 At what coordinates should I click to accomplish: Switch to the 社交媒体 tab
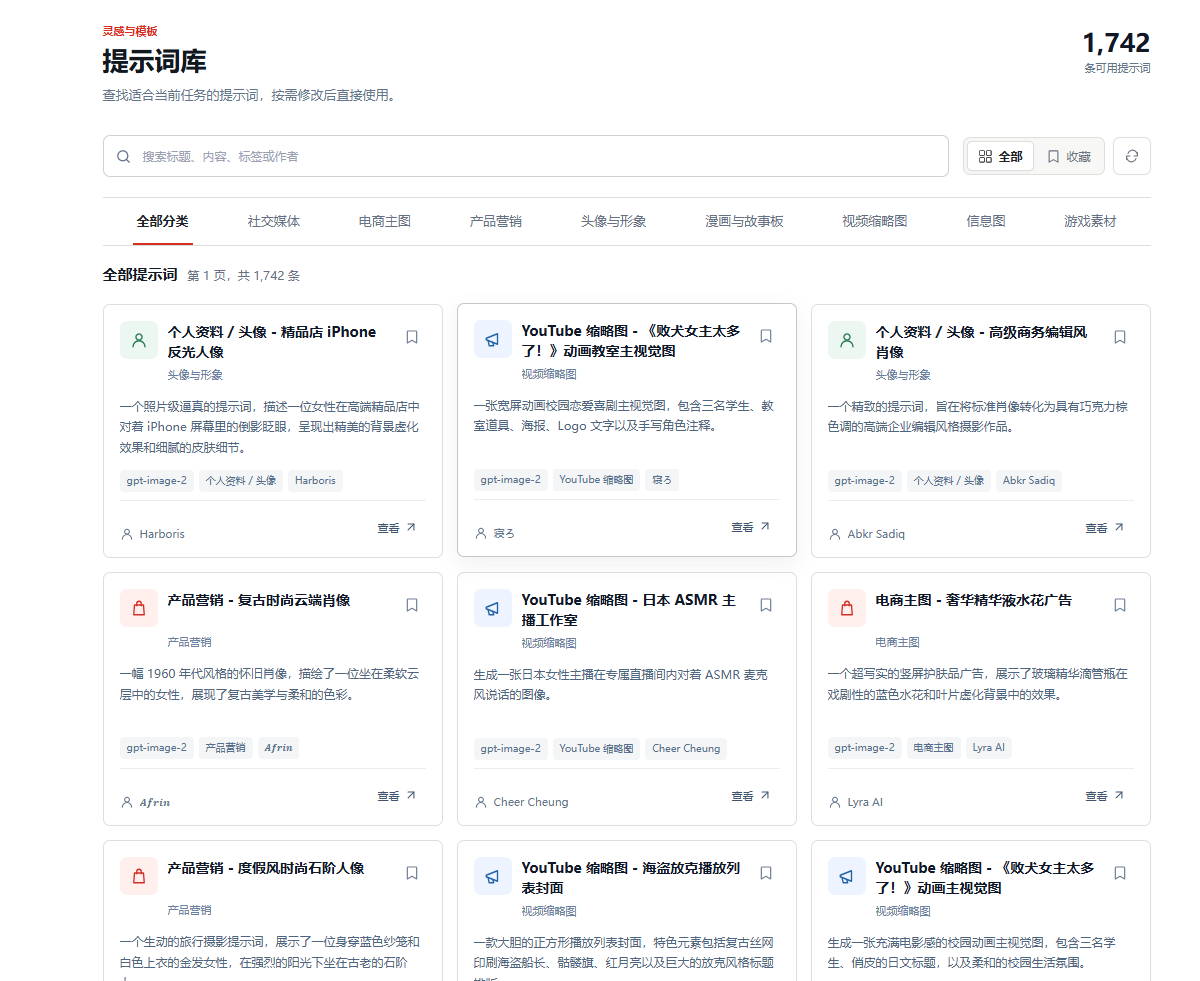[x=274, y=221]
